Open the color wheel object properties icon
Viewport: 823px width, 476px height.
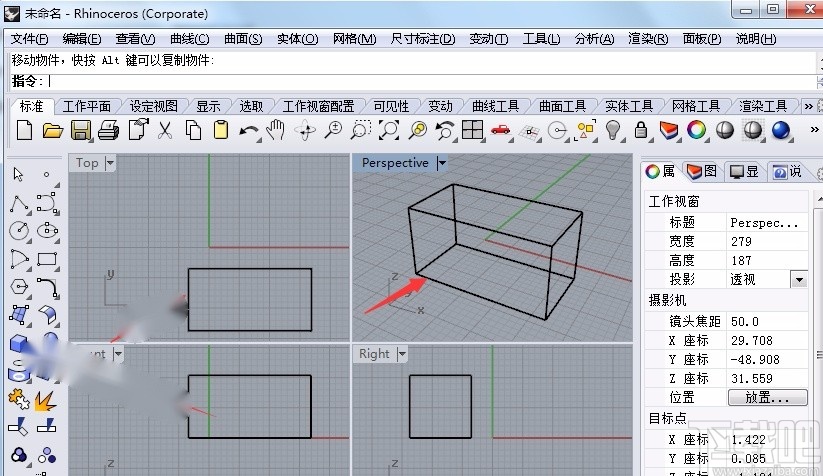click(697, 130)
